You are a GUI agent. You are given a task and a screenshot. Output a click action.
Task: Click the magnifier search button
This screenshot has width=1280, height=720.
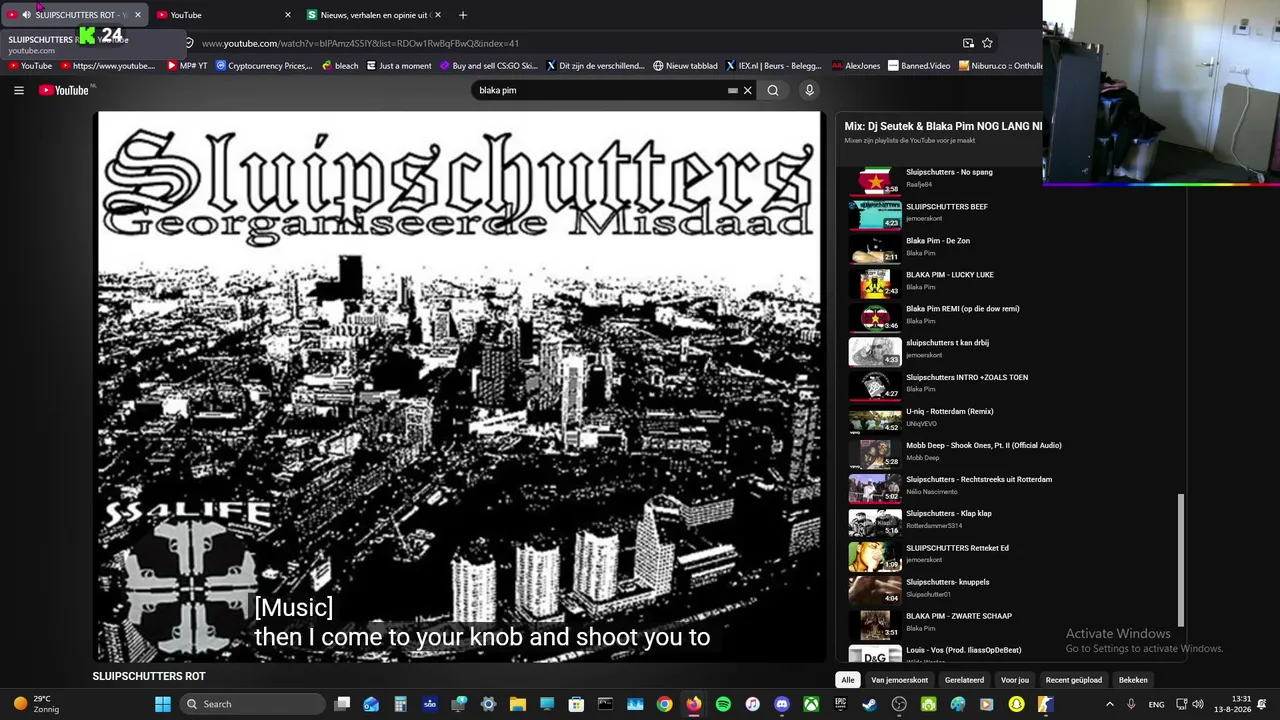(x=773, y=90)
